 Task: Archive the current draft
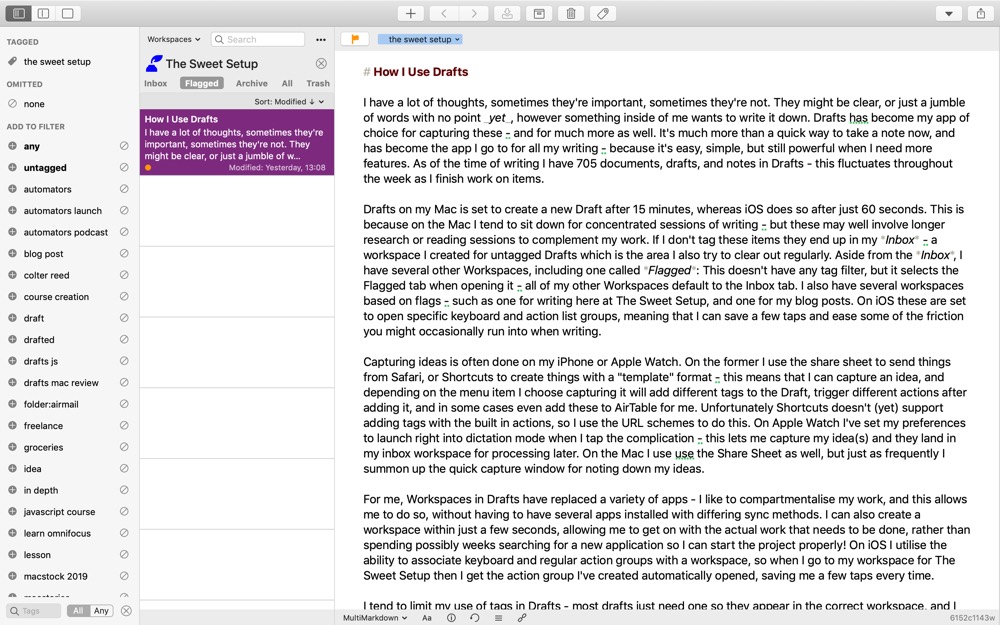[539, 13]
